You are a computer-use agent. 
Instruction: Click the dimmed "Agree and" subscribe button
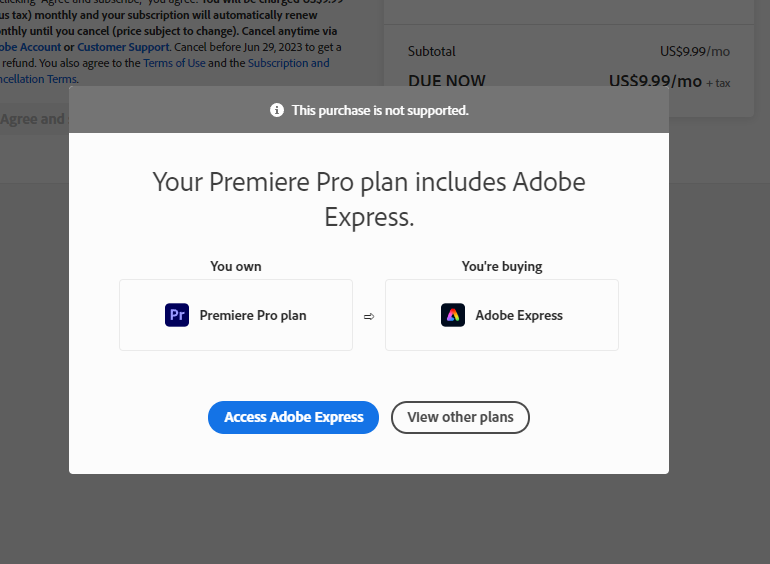tap(33, 119)
